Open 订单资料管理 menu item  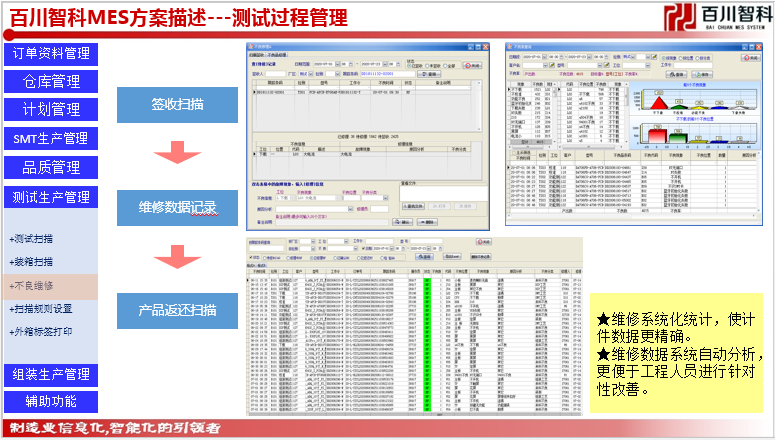click(x=51, y=54)
